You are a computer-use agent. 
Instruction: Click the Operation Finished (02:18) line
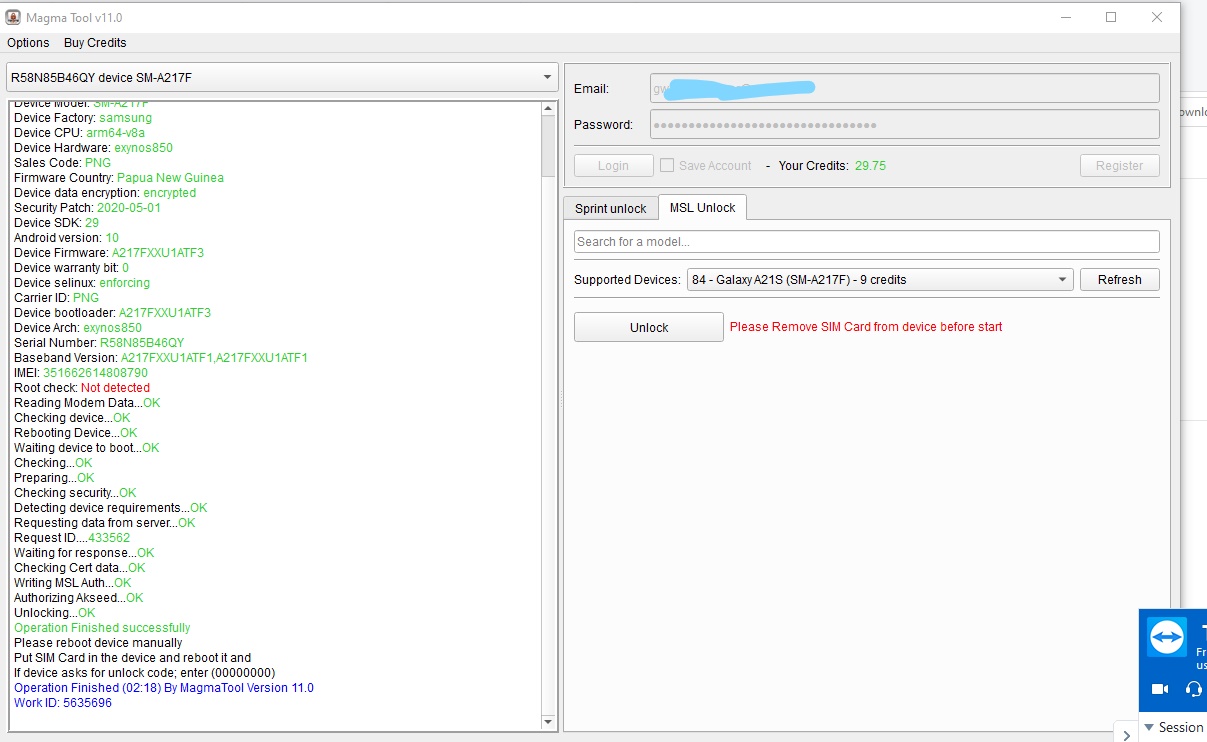(x=164, y=688)
